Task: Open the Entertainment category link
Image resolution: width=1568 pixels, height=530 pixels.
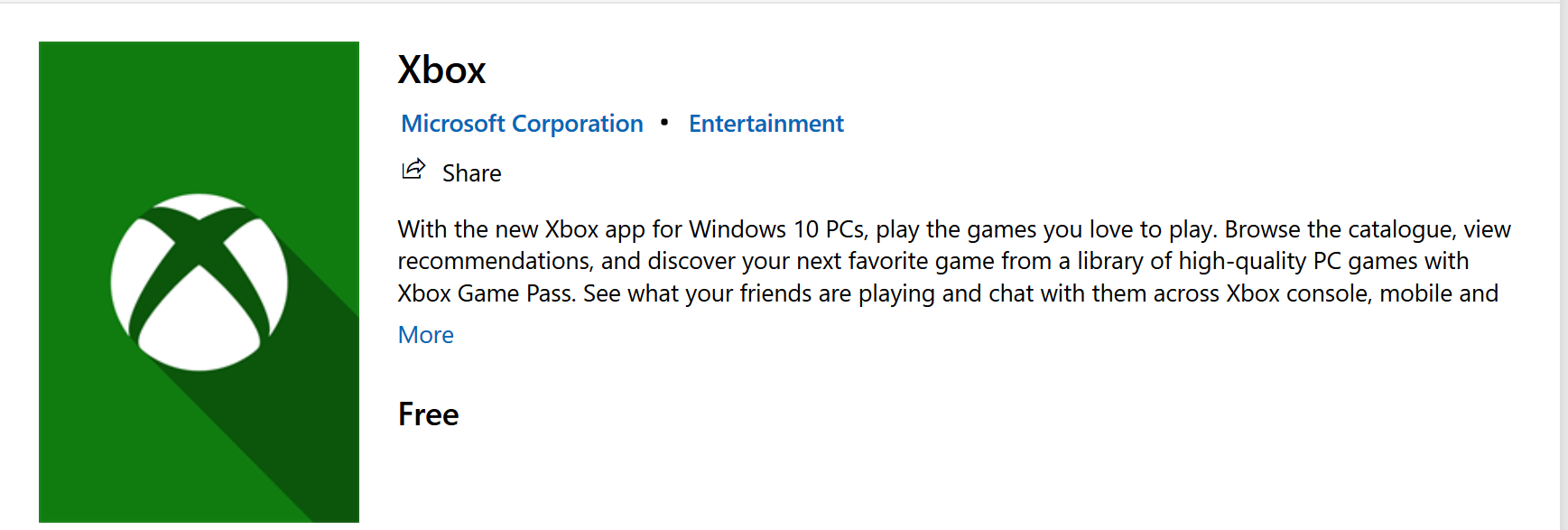Action: [766, 124]
